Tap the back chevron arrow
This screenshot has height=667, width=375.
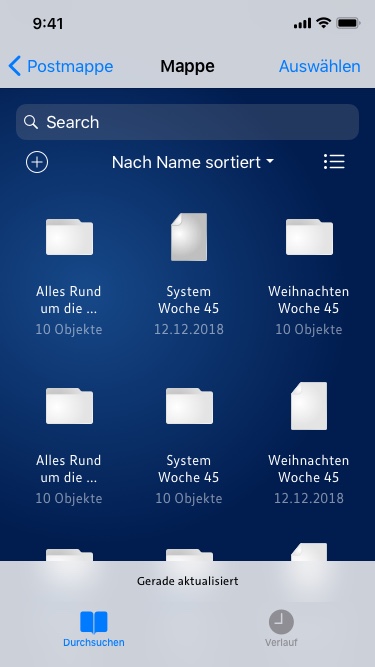14,66
